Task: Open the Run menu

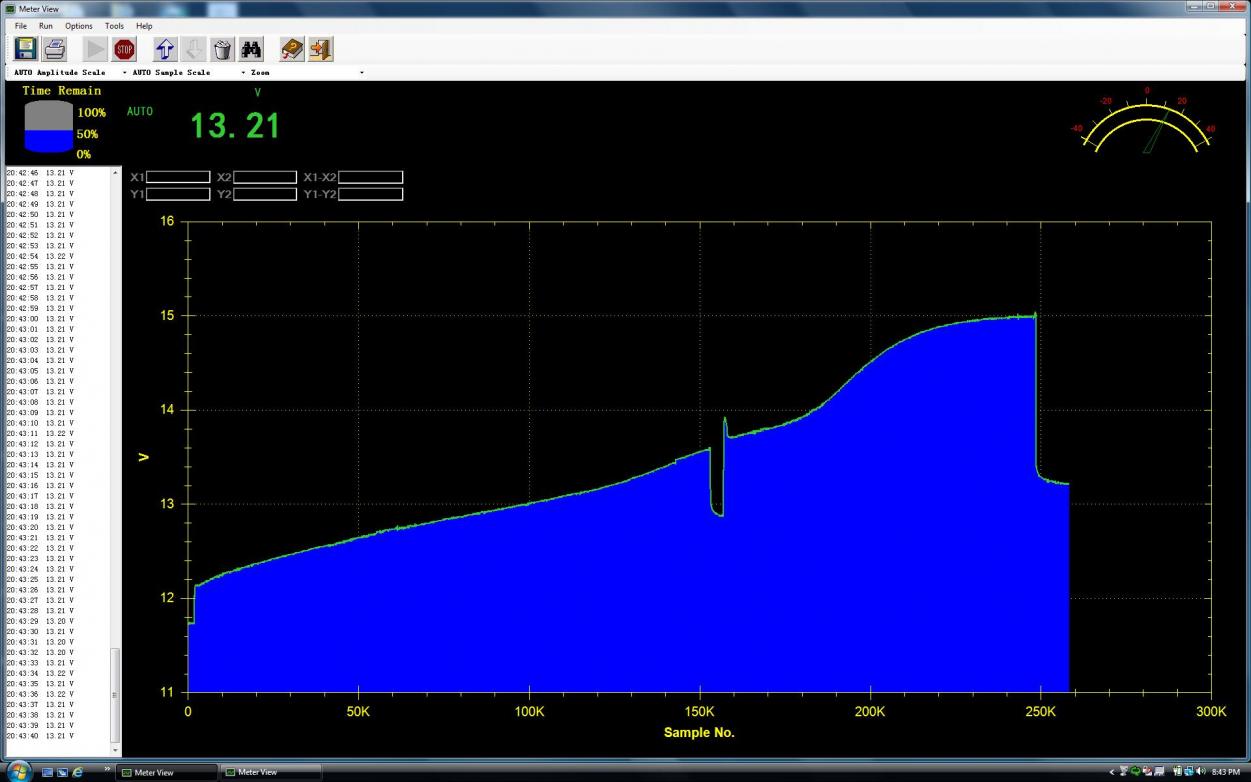Action: pyautogui.click(x=46, y=26)
